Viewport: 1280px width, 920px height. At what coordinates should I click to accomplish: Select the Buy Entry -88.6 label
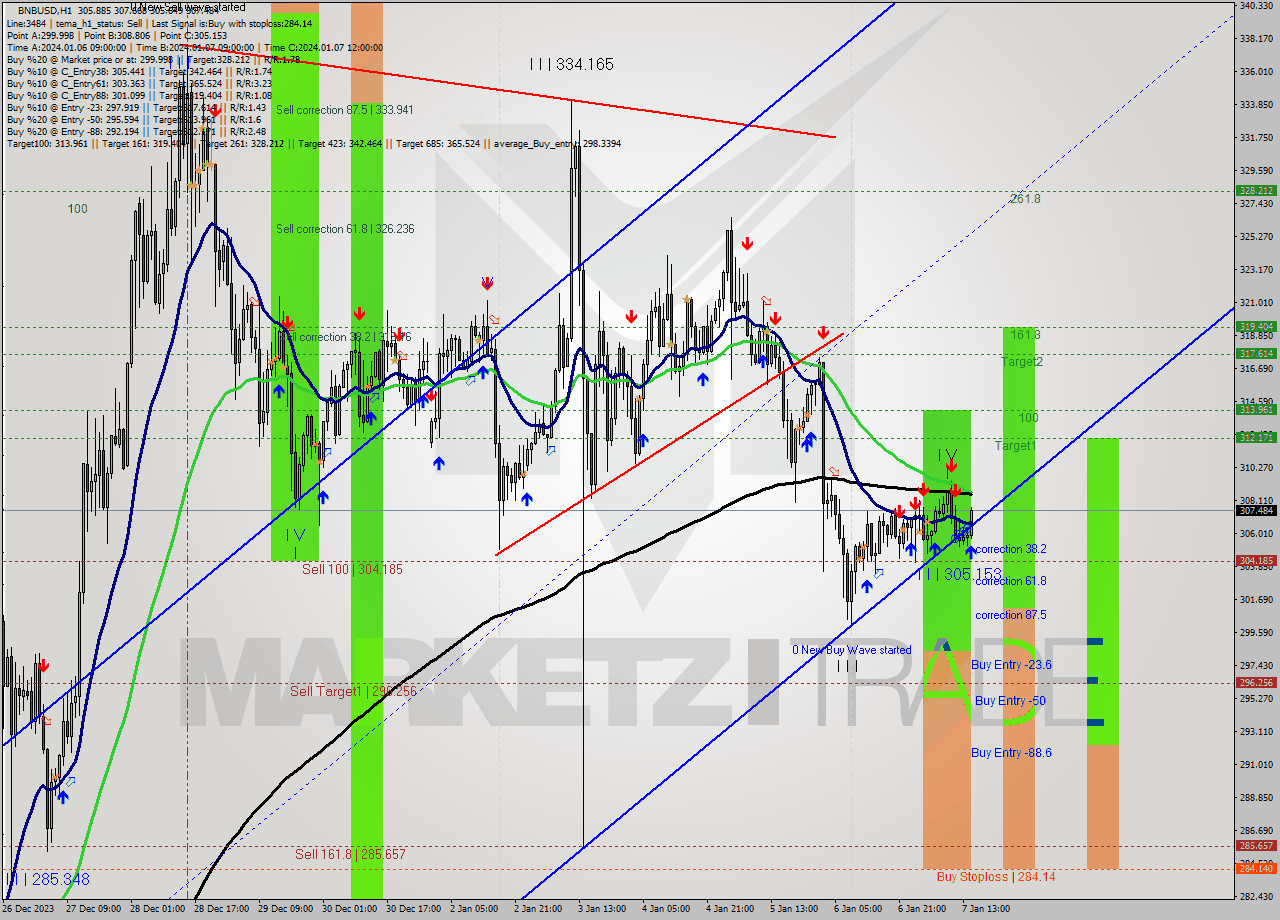1011,753
